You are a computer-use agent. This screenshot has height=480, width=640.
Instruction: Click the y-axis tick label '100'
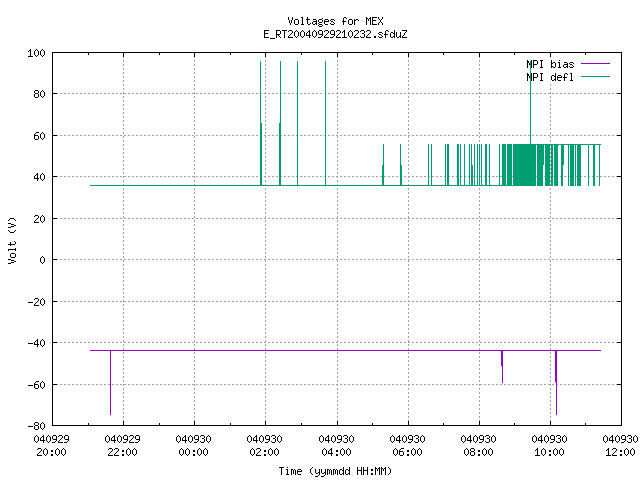tap(36, 53)
